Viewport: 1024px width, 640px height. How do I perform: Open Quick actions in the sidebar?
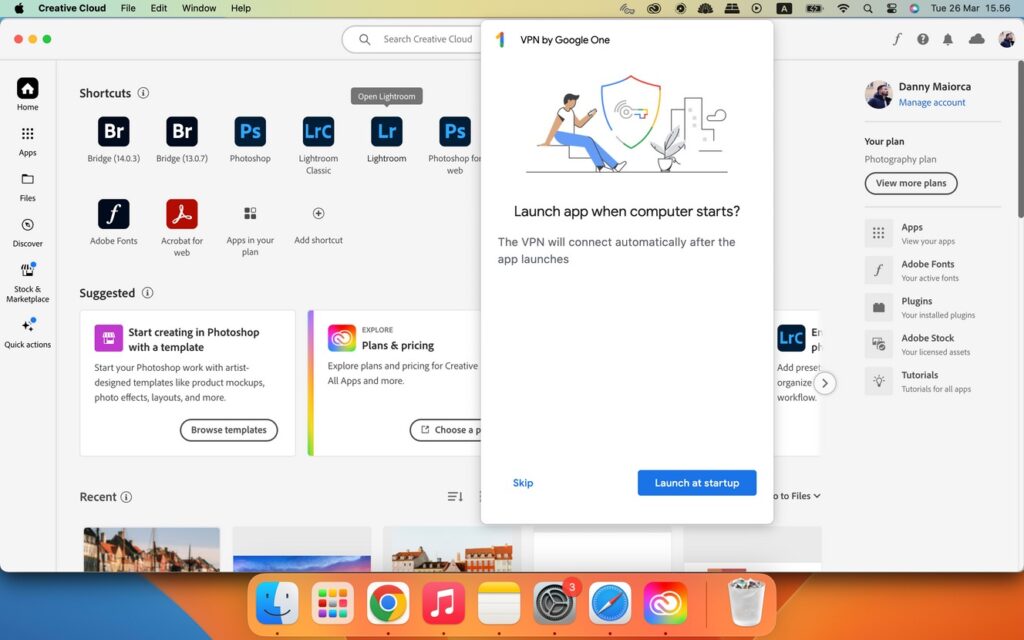[27, 333]
